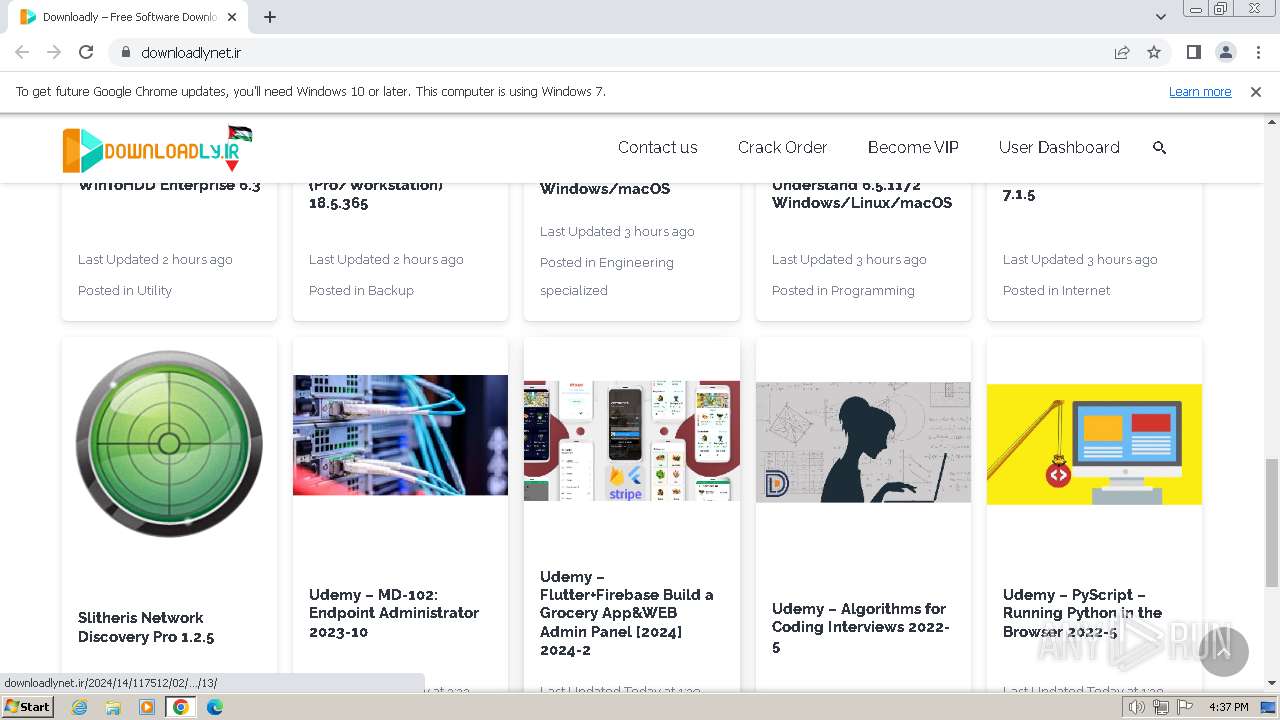The height and width of the screenshot is (720, 1280).
Task: Open the Flutter grocery app thumbnail
Action: (x=632, y=440)
